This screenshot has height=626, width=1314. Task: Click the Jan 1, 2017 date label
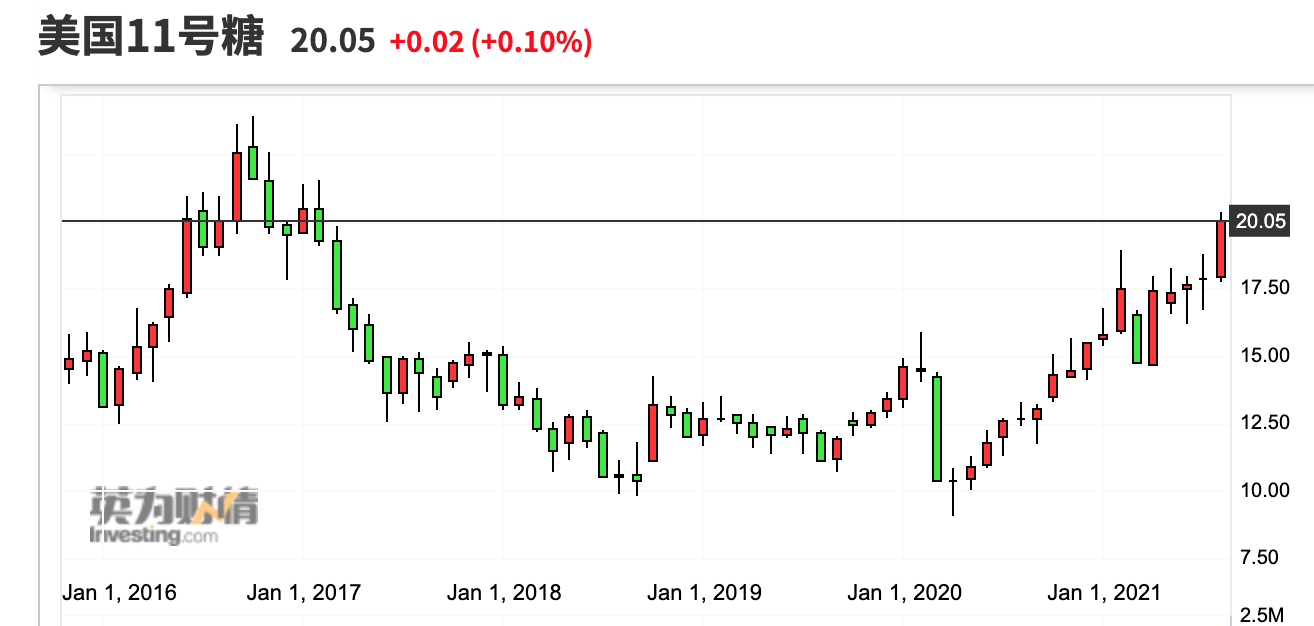point(304,593)
